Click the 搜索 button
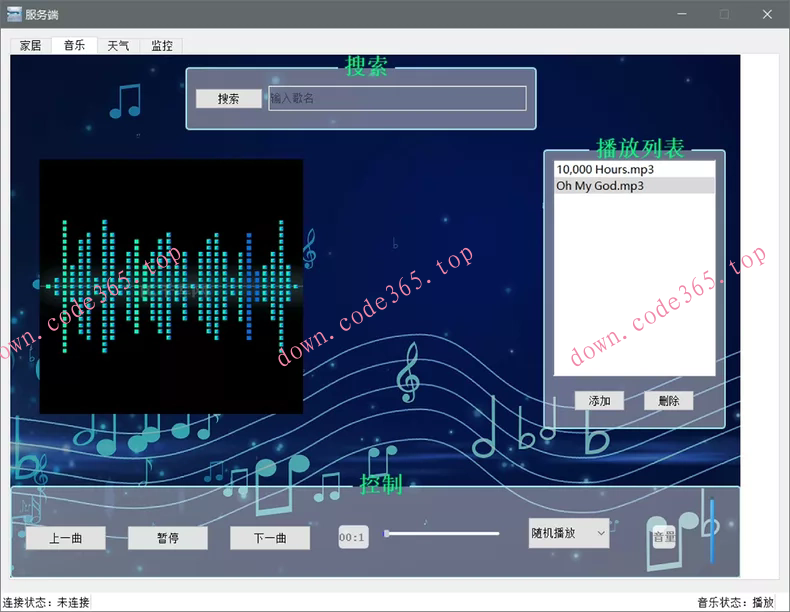Viewport: 790px width, 612px height. (x=228, y=99)
